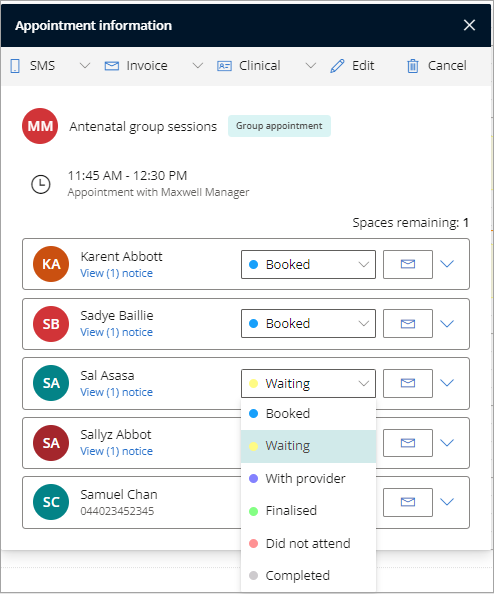Click the SMS phone icon
494x594 pixels.
[x=15, y=66]
